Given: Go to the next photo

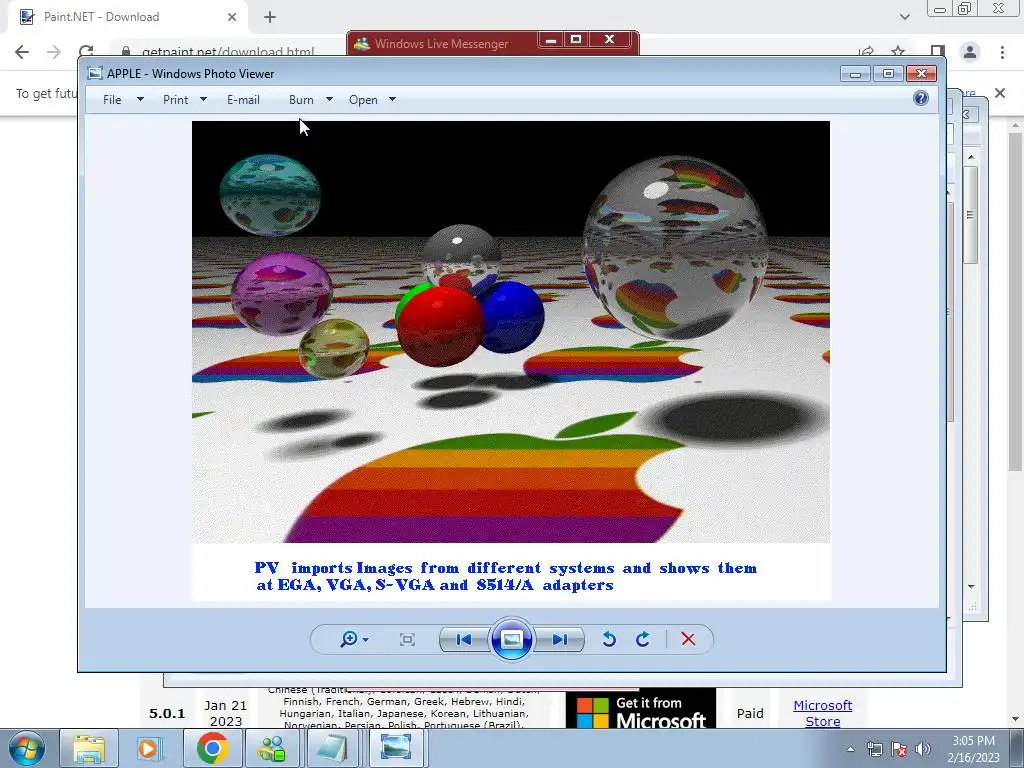Looking at the screenshot, I should pyautogui.click(x=560, y=639).
